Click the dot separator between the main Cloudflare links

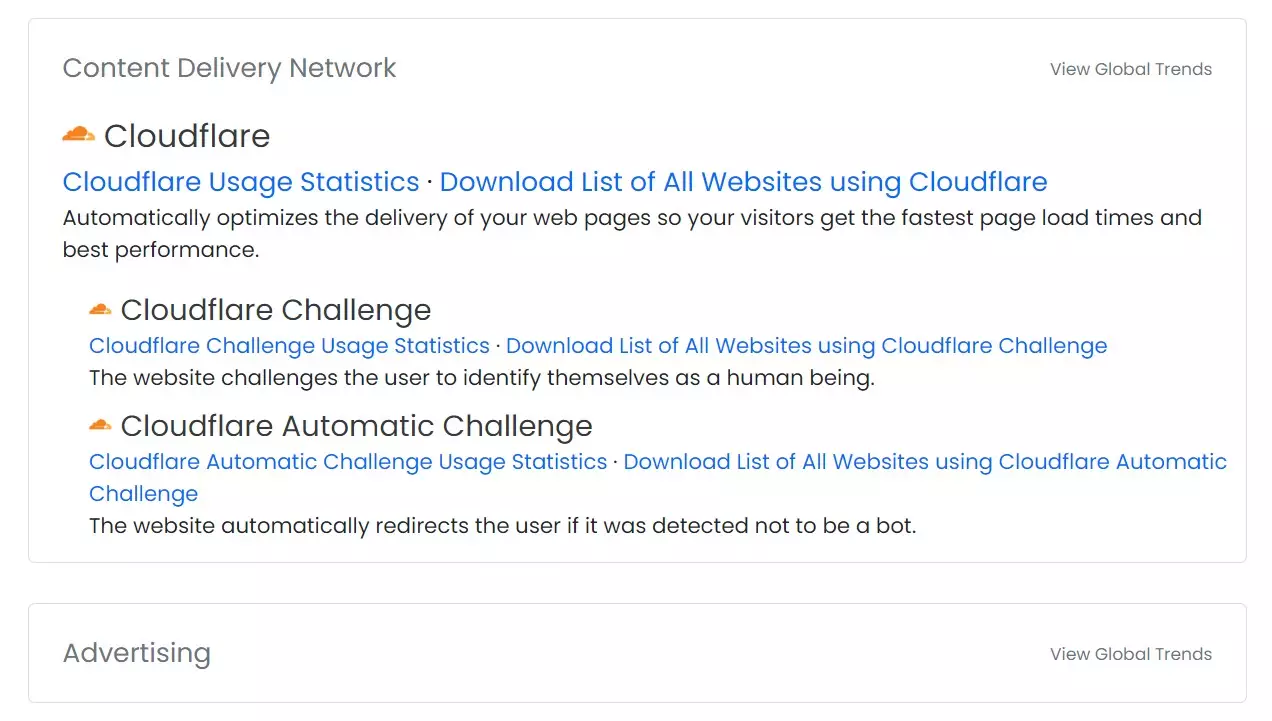coord(430,183)
